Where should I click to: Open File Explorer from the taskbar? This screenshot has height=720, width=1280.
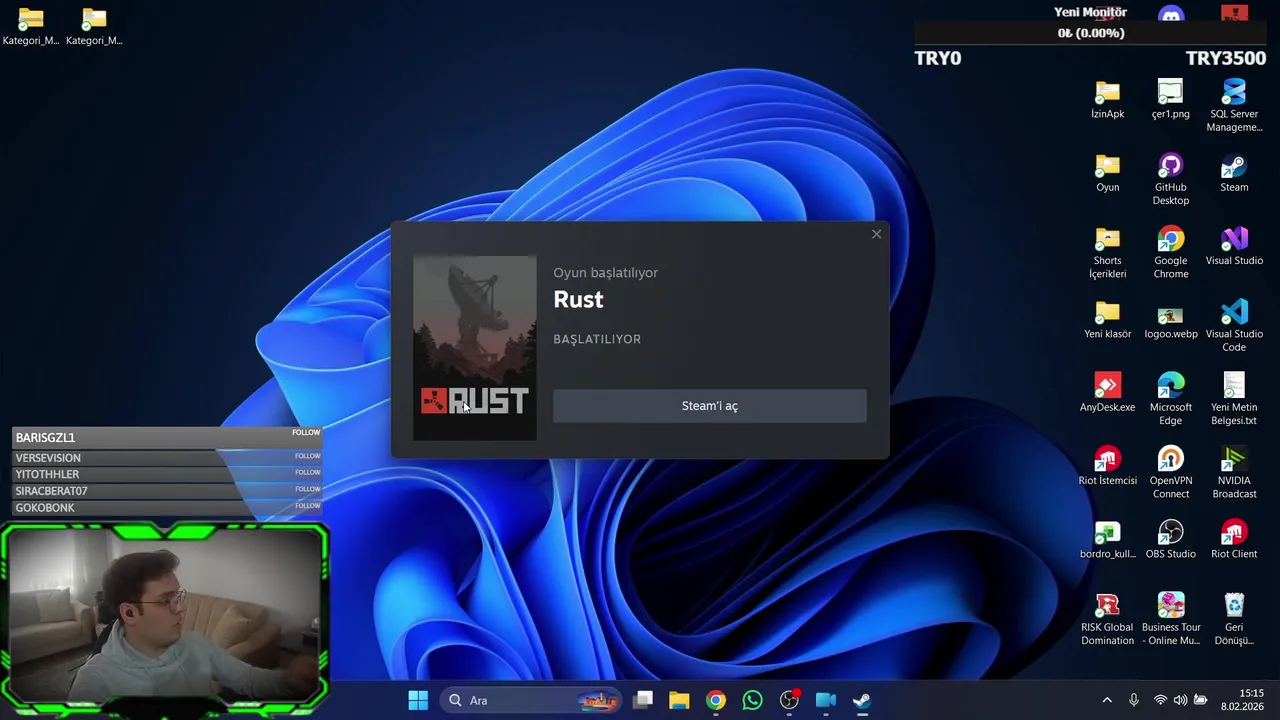tap(679, 700)
